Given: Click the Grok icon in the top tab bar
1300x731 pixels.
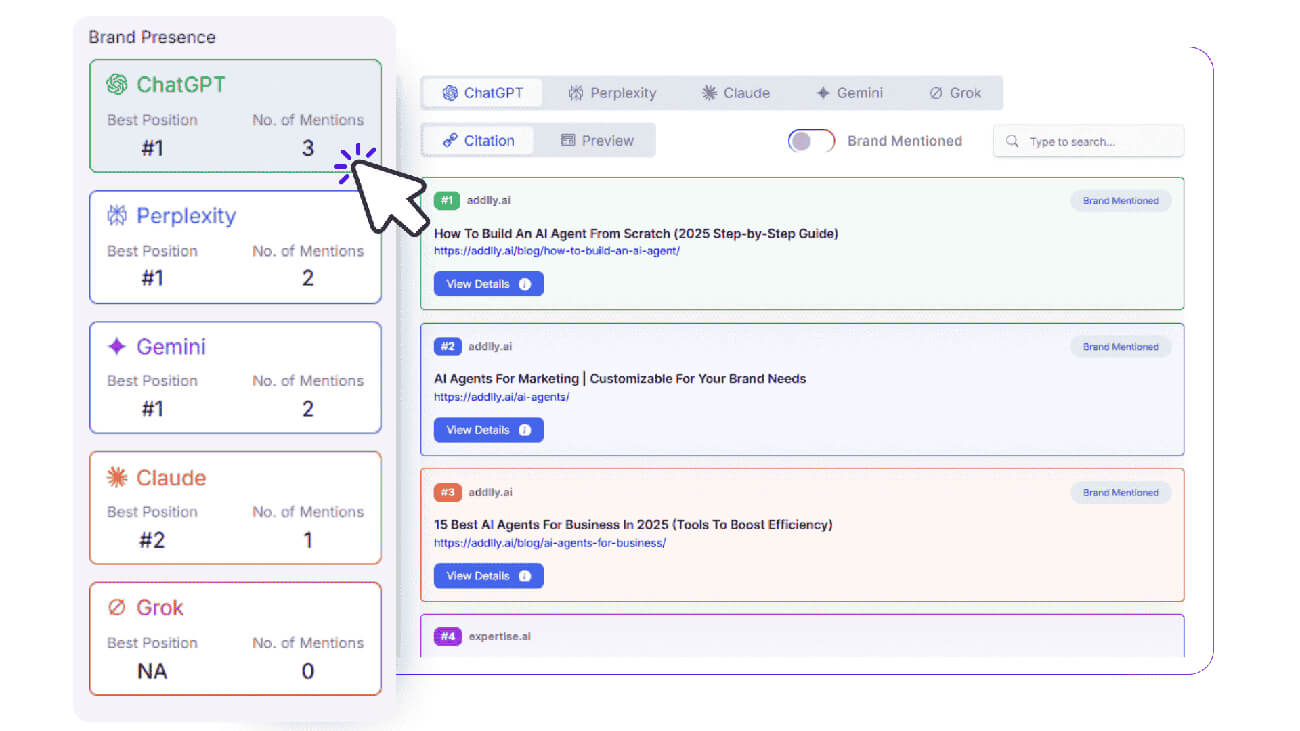Looking at the screenshot, I should pos(936,93).
